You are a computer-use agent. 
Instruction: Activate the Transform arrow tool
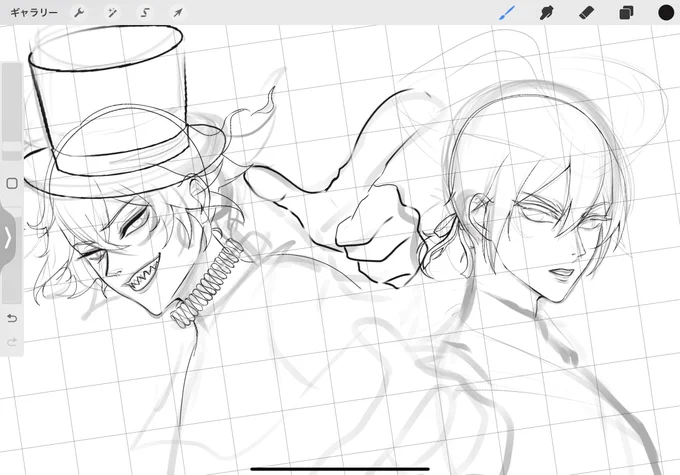pyautogui.click(x=178, y=13)
